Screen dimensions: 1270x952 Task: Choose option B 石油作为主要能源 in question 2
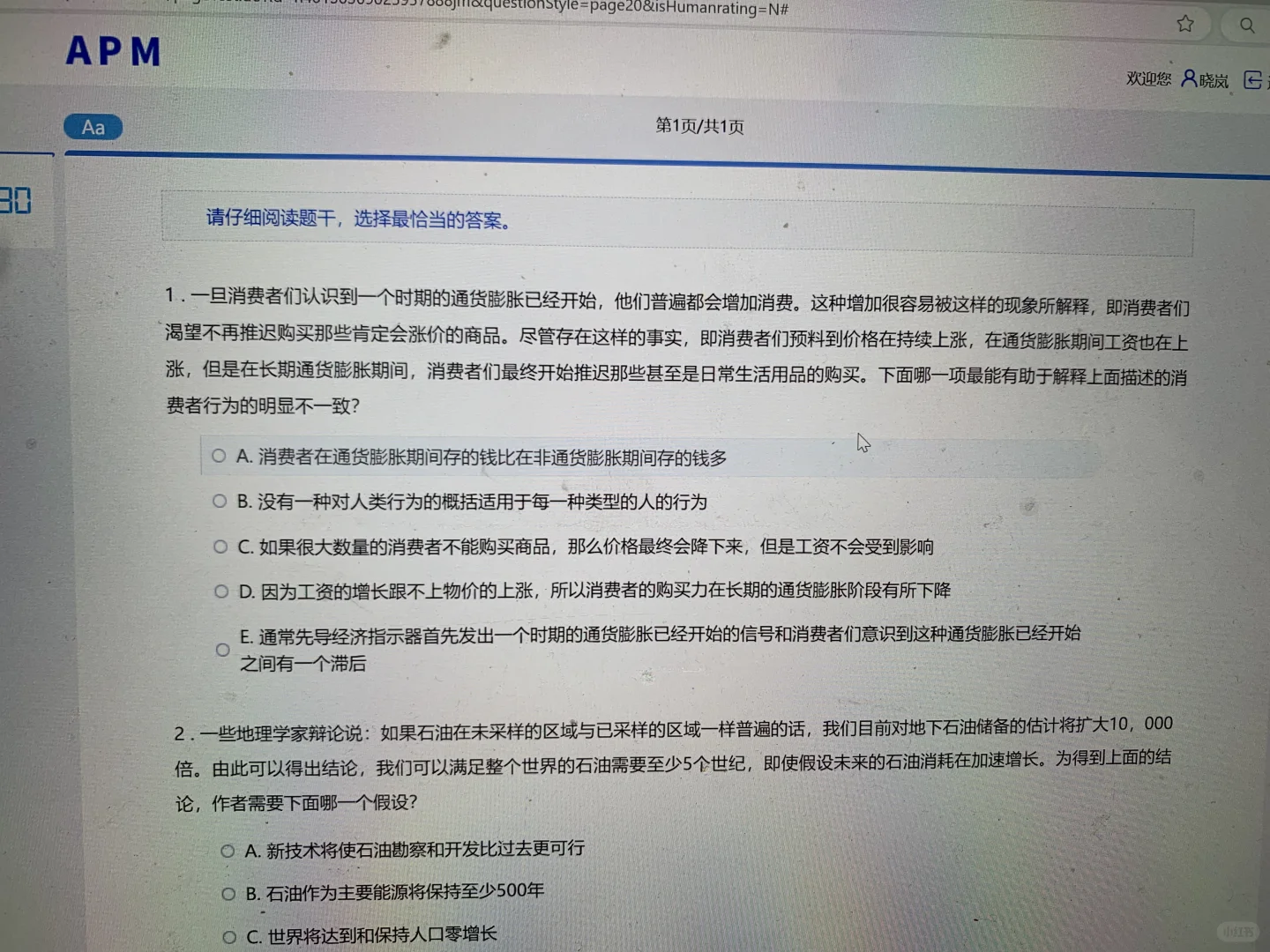point(228,893)
